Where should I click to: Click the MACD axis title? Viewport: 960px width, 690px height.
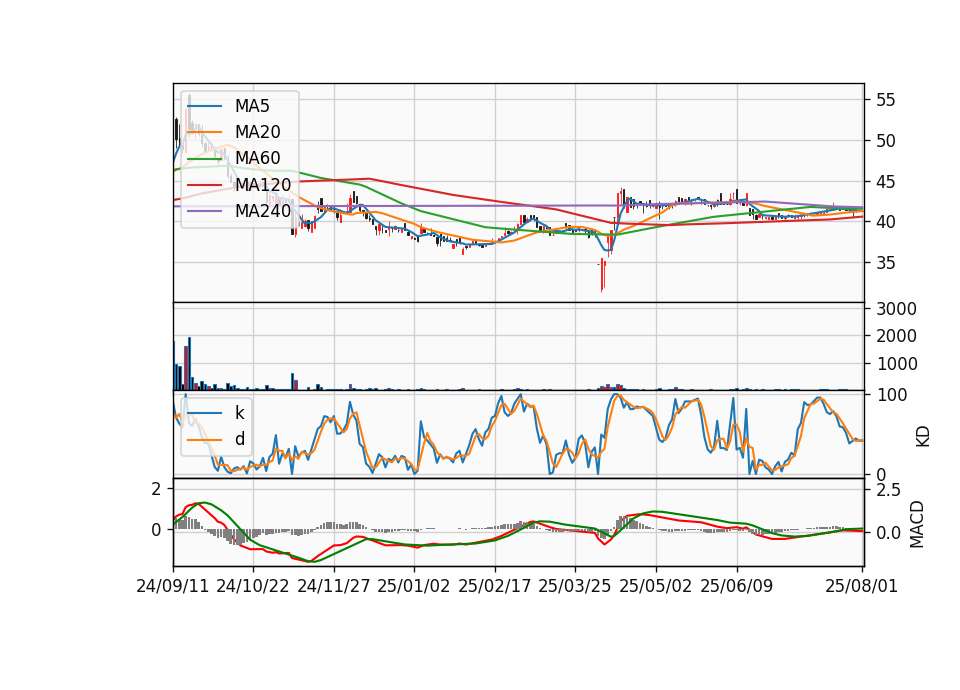(x=917, y=524)
